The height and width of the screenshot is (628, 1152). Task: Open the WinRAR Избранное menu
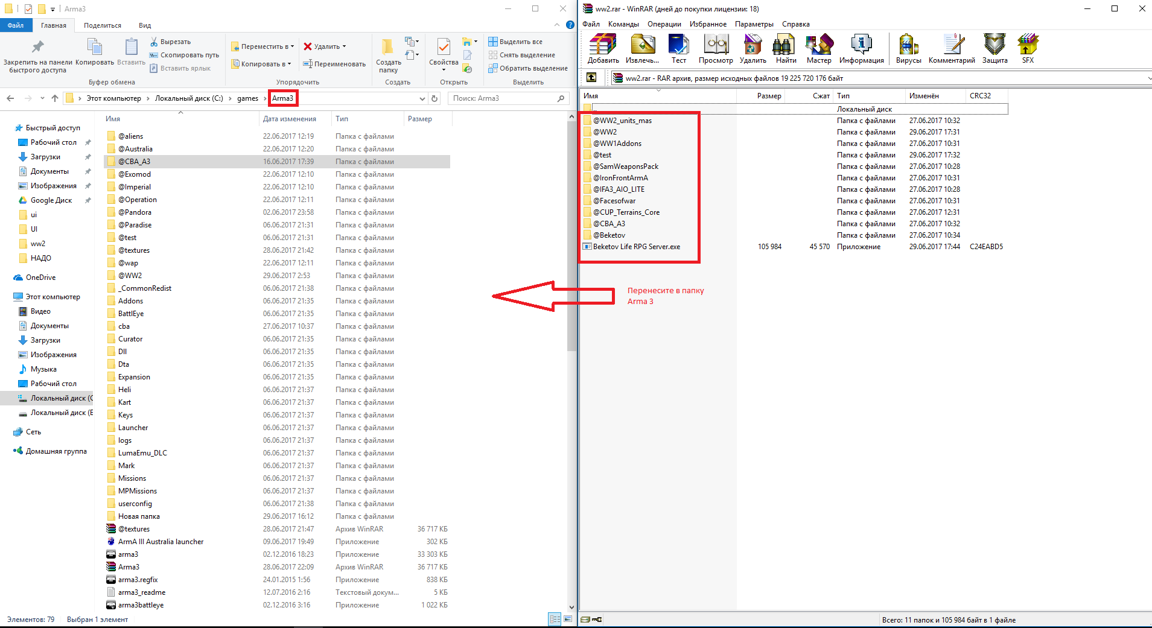708,24
